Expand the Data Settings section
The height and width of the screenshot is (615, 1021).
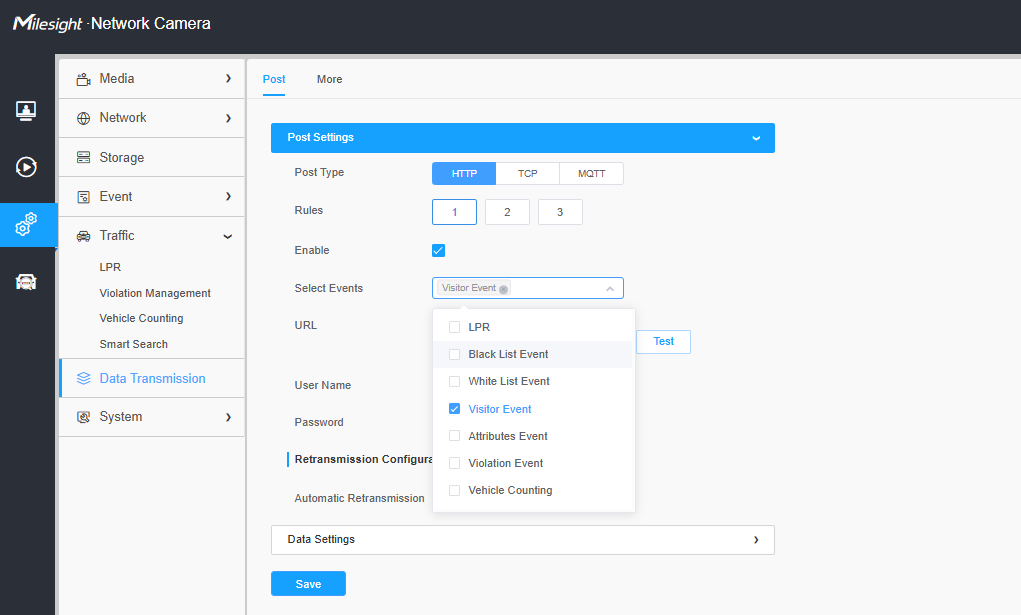pos(756,540)
